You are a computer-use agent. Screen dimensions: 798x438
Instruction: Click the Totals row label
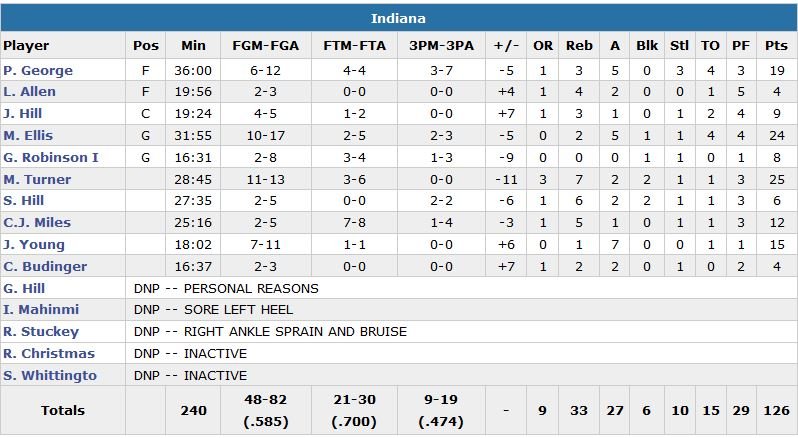click(63, 411)
